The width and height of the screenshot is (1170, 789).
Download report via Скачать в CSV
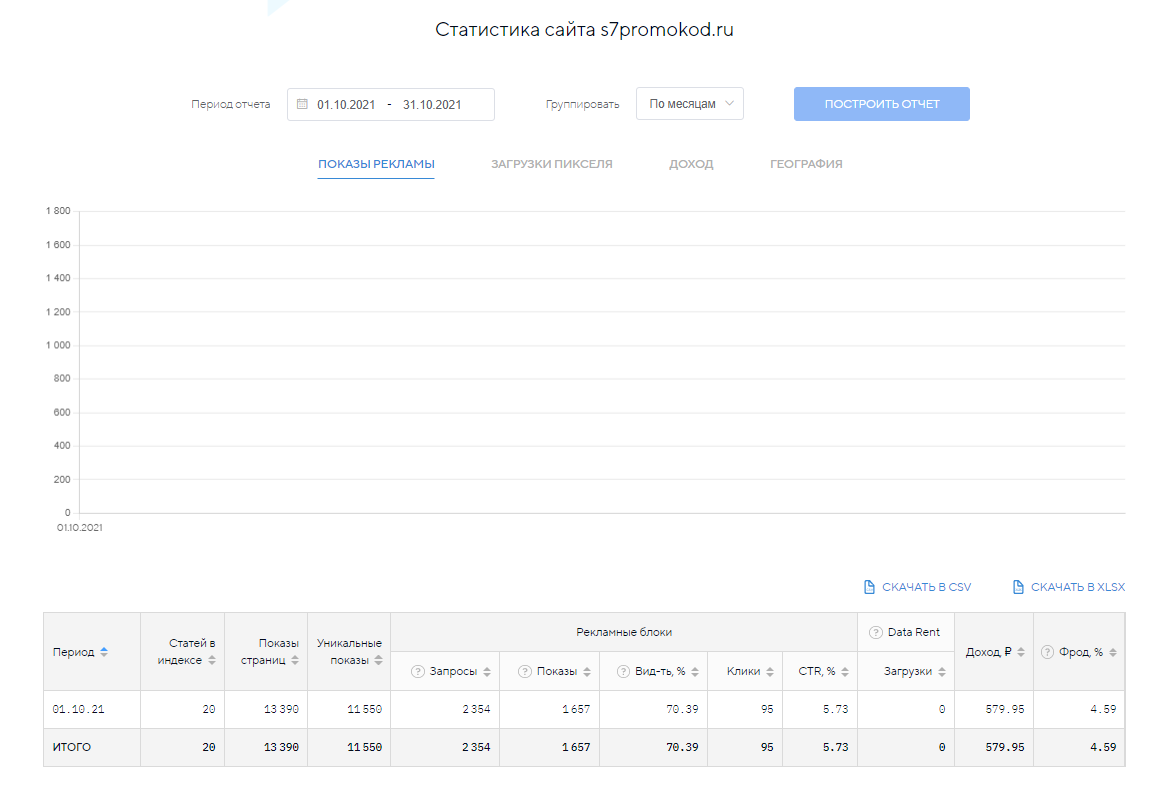(x=917, y=587)
